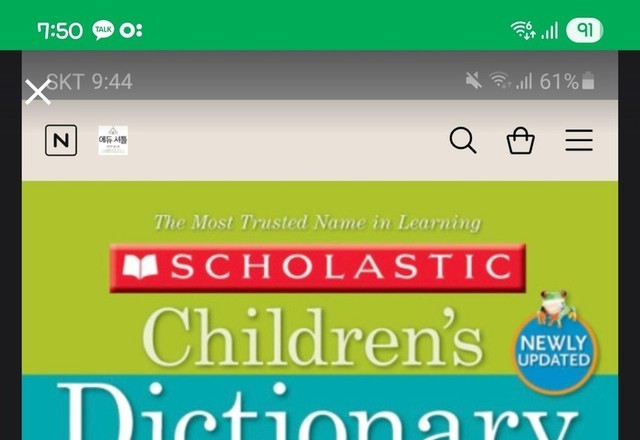This screenshot has width=640, height=440.
Task: Tap the green battery 91 indicator
Action: click(x=584, y=30)
